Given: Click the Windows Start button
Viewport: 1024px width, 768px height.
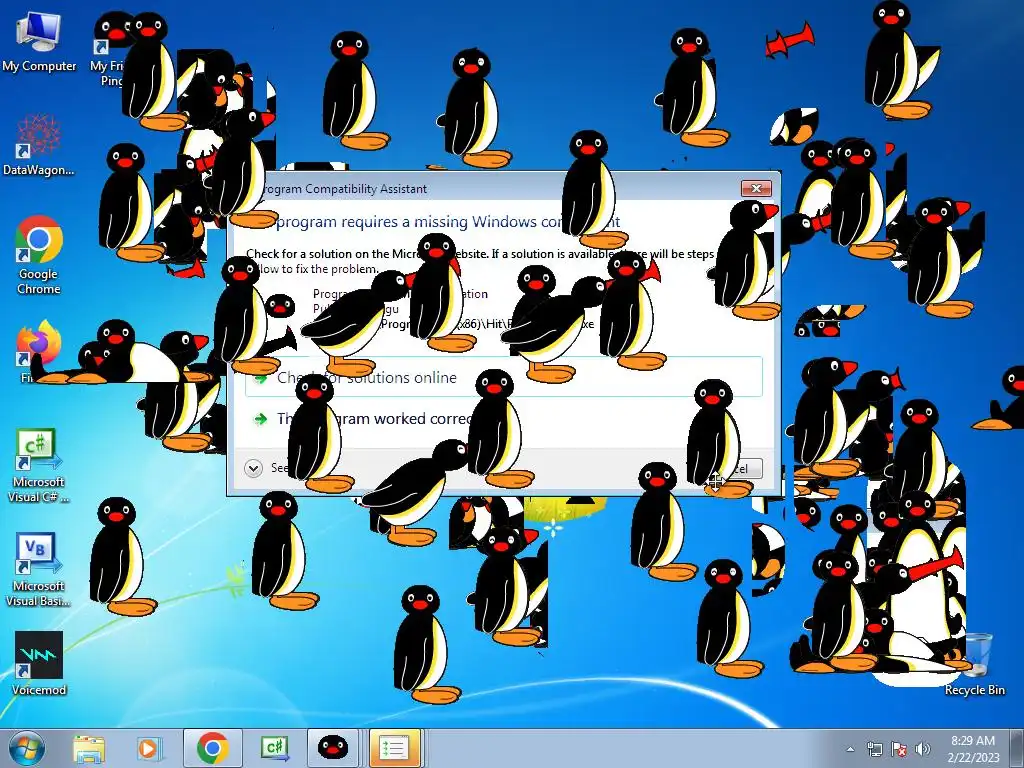Looking at the screenshot, I should [x=27, y=748].
